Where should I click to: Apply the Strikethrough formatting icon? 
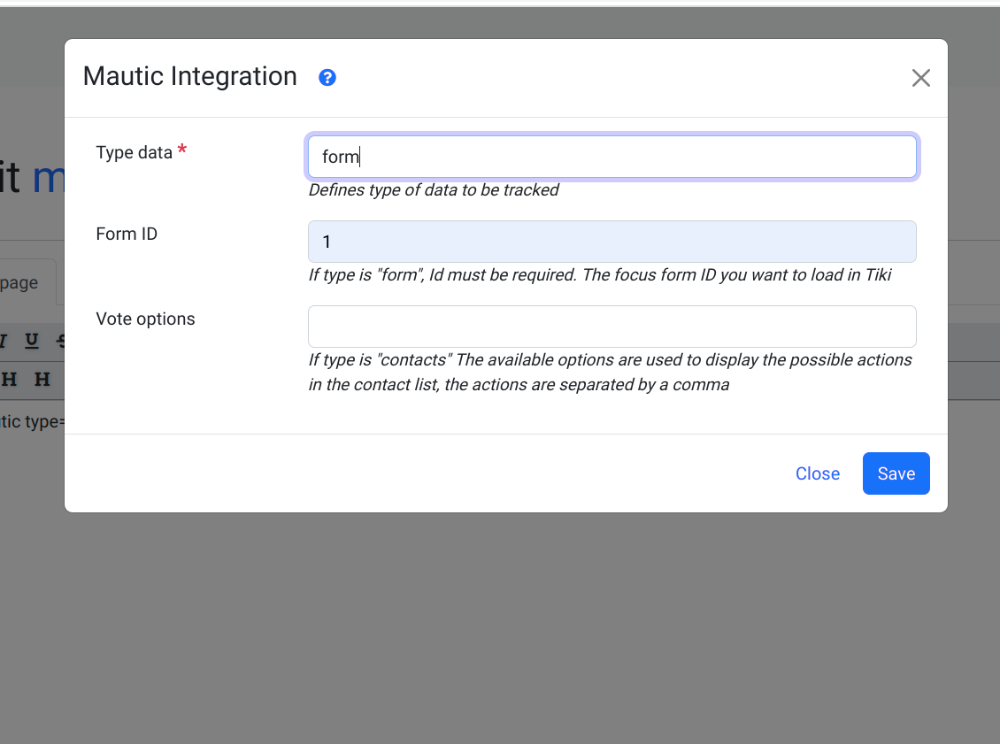(61, 340)
